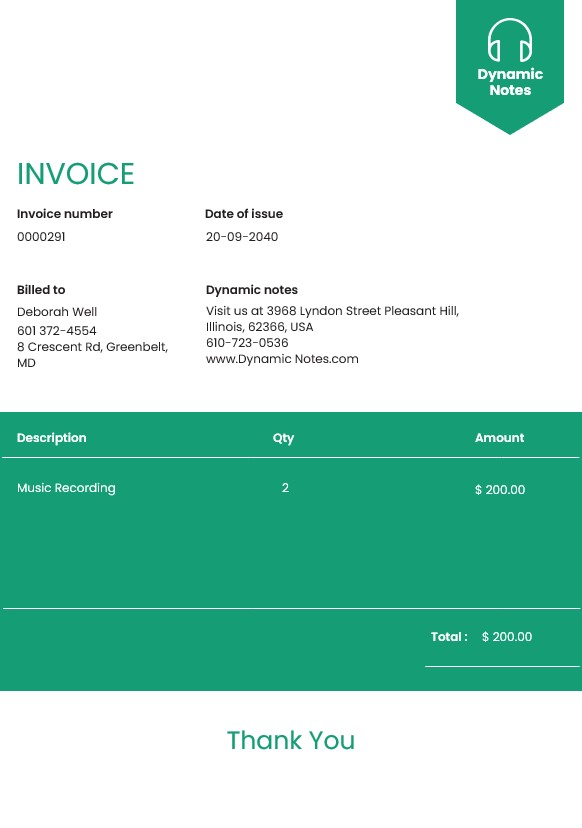Screen dimensions: 582x828
Task: Select the total value $ 200.00
Action: (507, 637)
